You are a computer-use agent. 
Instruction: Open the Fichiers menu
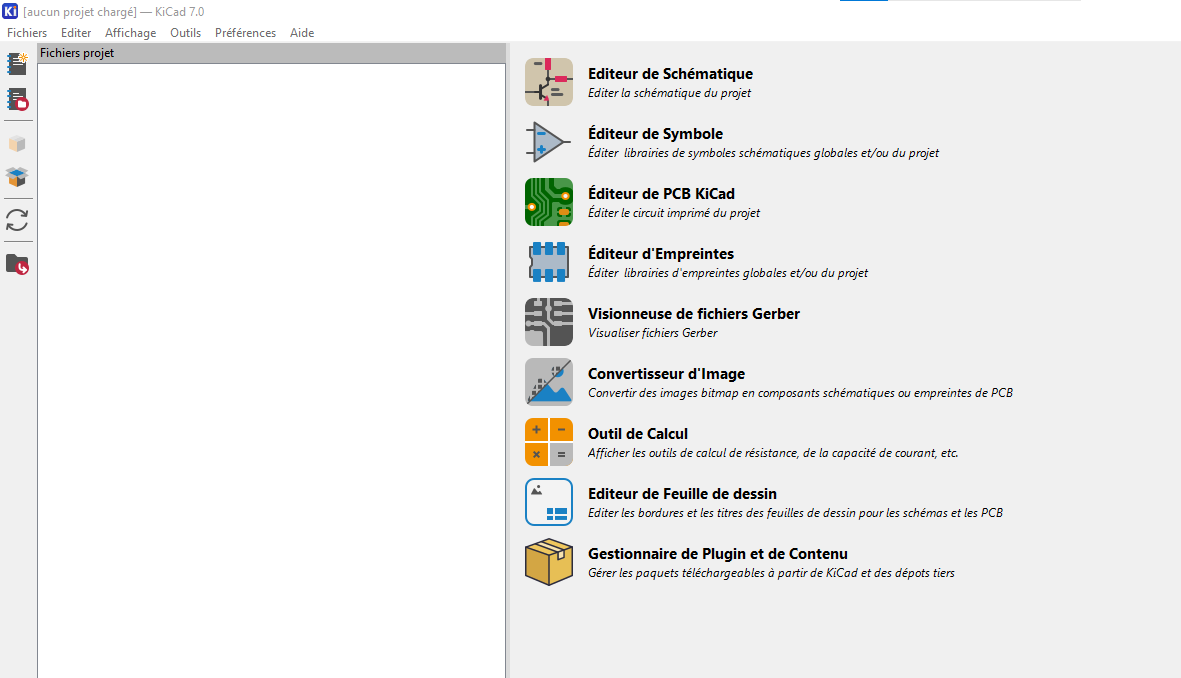(x=27, y=33)
